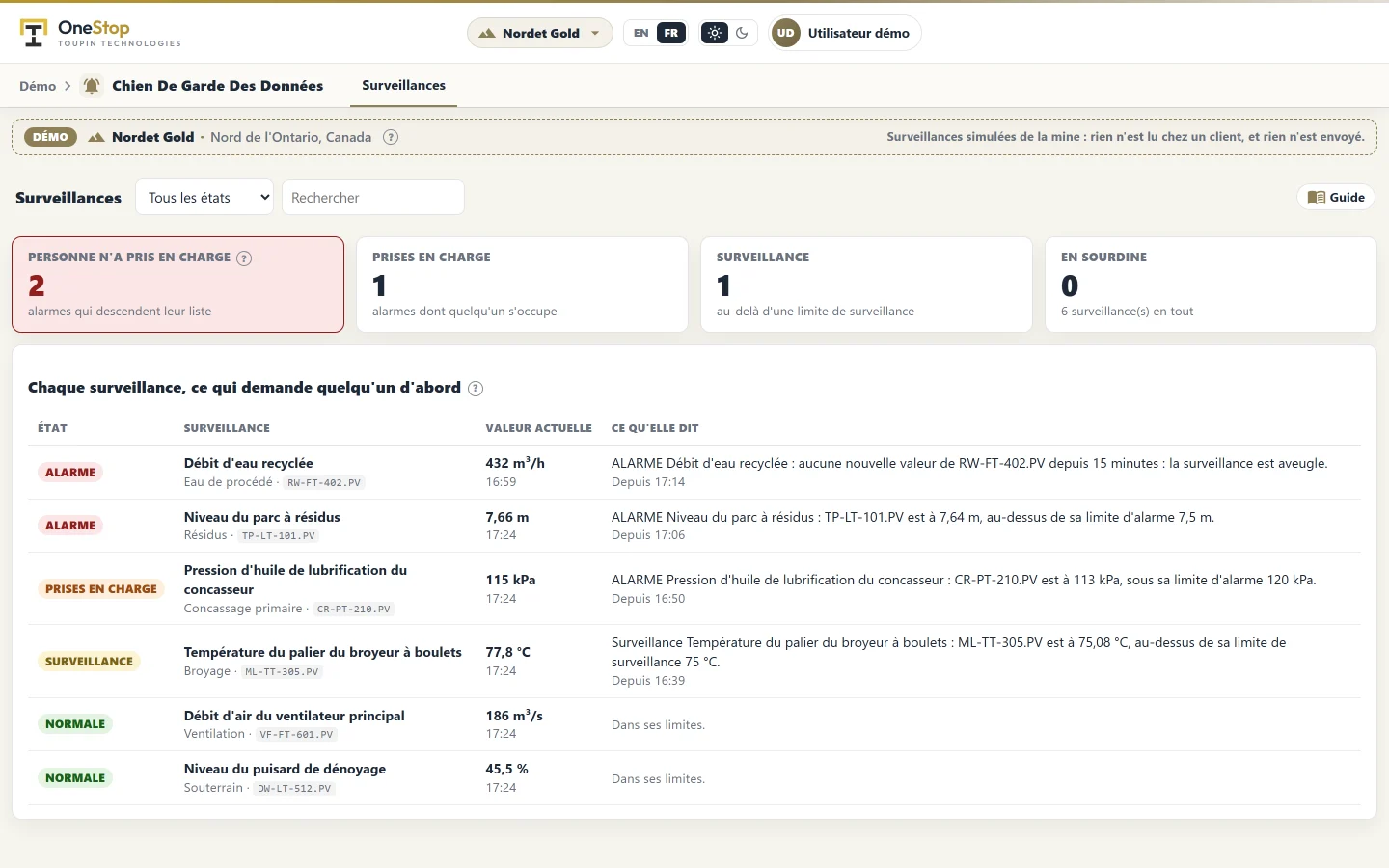Click the UD user avatar
The image size is (1389, 868).
pyautogui.click(x=786, y=33)
